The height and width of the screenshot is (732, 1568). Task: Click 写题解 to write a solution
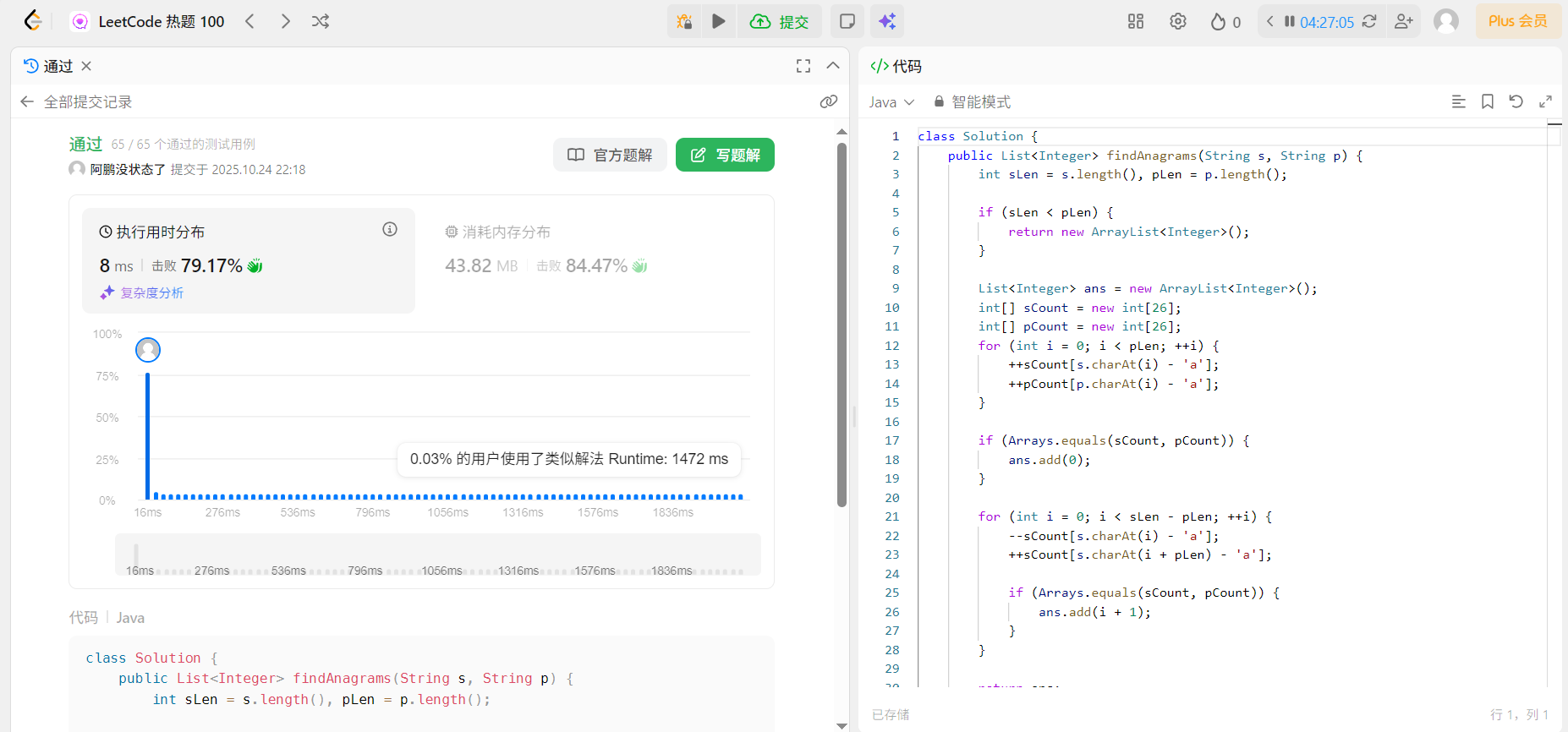725,155
